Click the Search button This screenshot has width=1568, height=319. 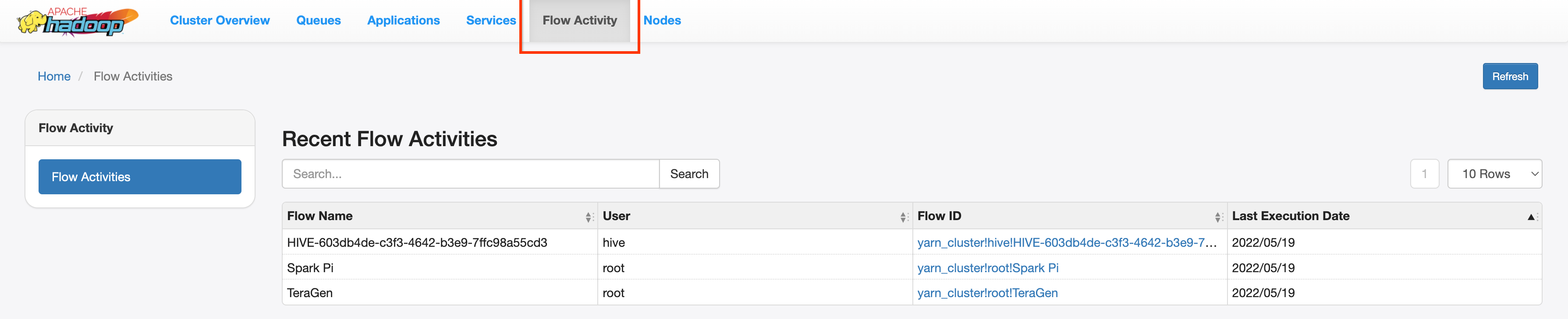click(689, 174)
